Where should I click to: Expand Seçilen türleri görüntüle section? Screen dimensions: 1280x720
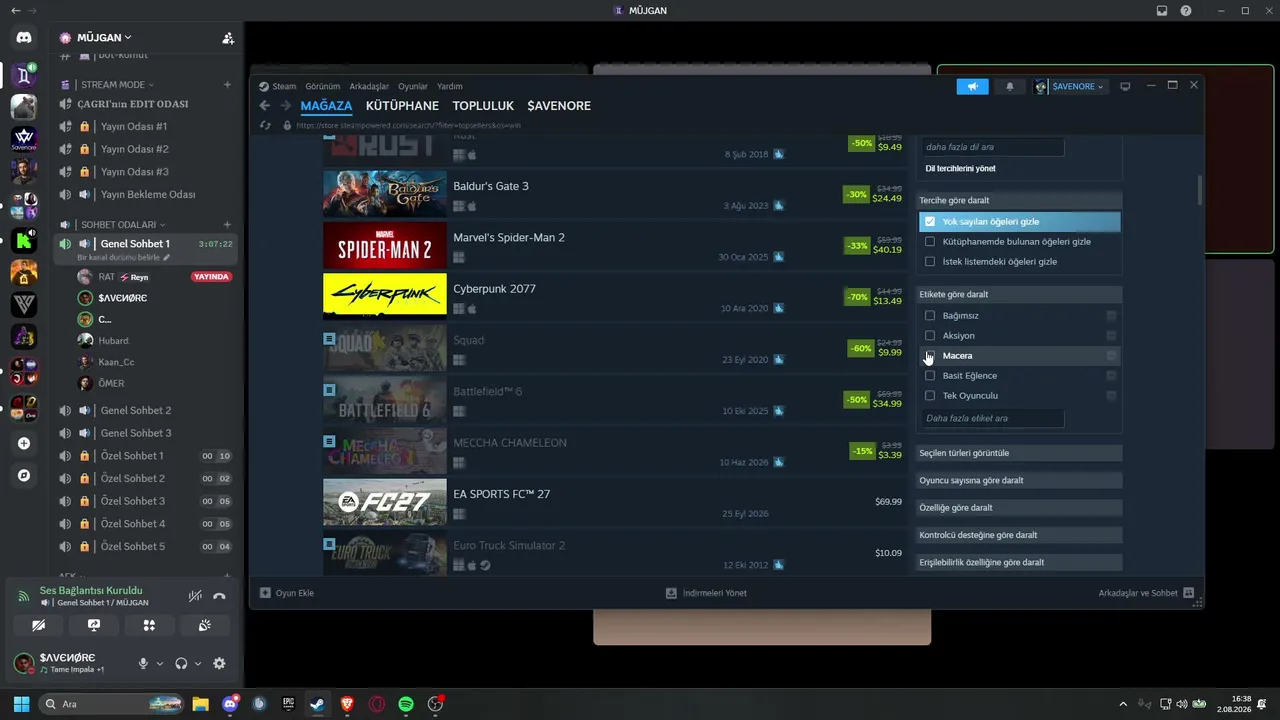click(x=1019, y=453)
